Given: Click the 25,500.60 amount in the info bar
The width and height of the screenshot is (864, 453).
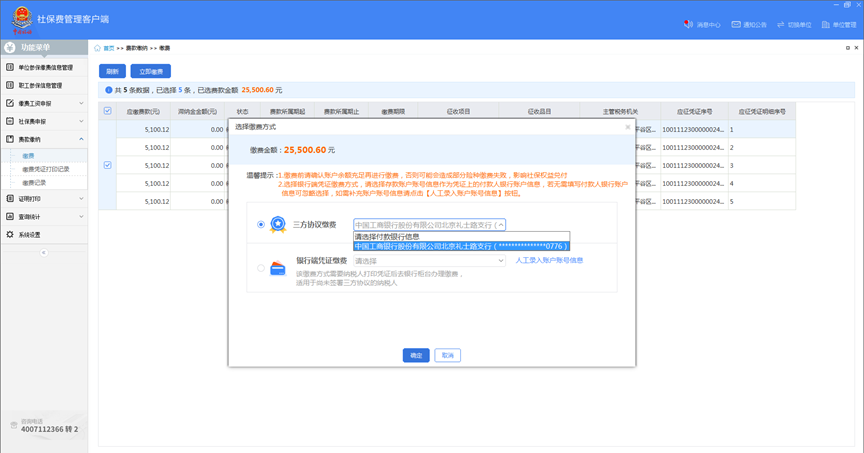Looking at the screenshot, I should click(x=257, y=90).
